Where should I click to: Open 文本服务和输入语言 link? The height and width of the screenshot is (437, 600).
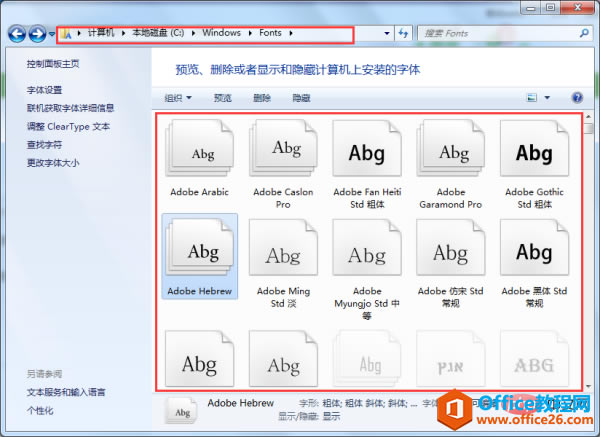click(x=66, y=392)
